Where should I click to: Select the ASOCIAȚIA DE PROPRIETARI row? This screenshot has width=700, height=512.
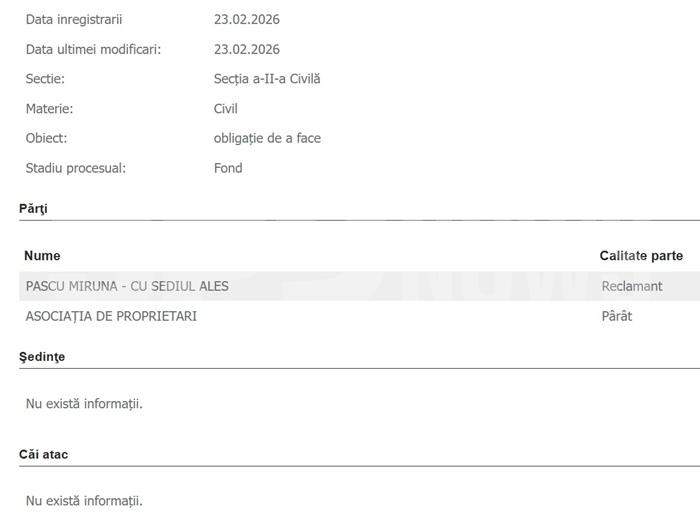[111, 316]
